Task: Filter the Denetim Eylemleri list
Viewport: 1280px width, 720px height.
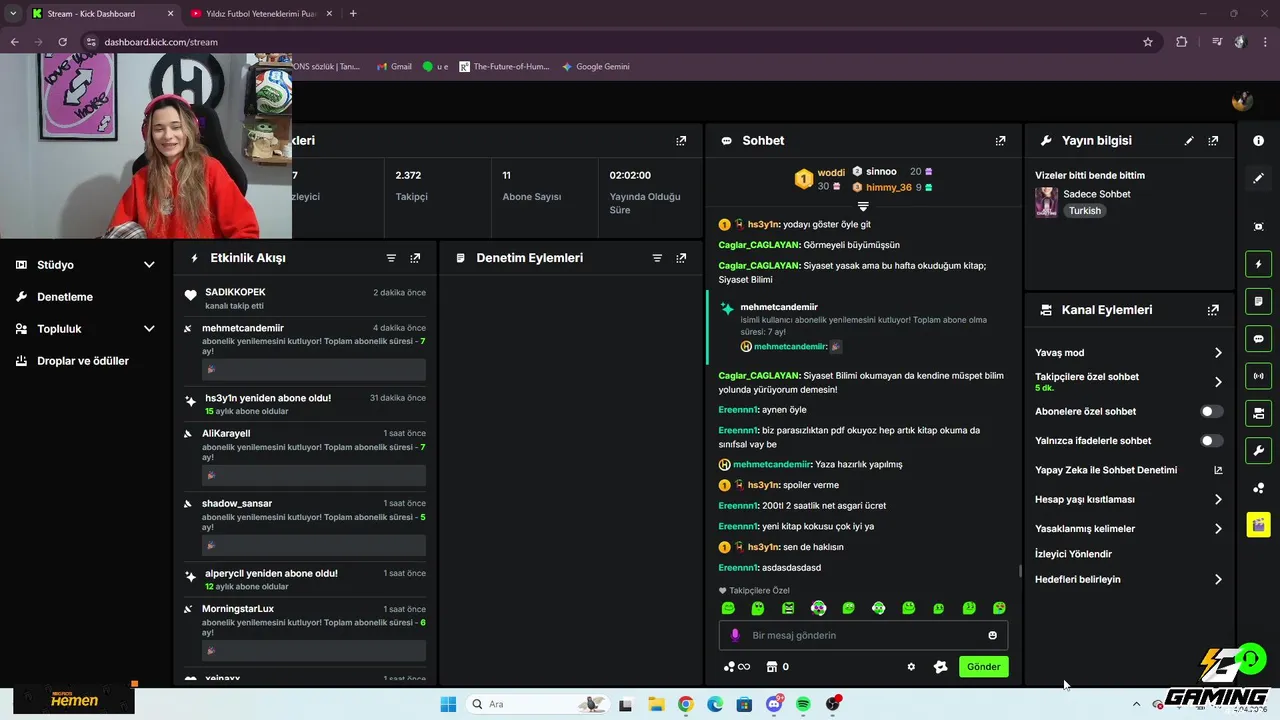Action: (x=657, y=258)
